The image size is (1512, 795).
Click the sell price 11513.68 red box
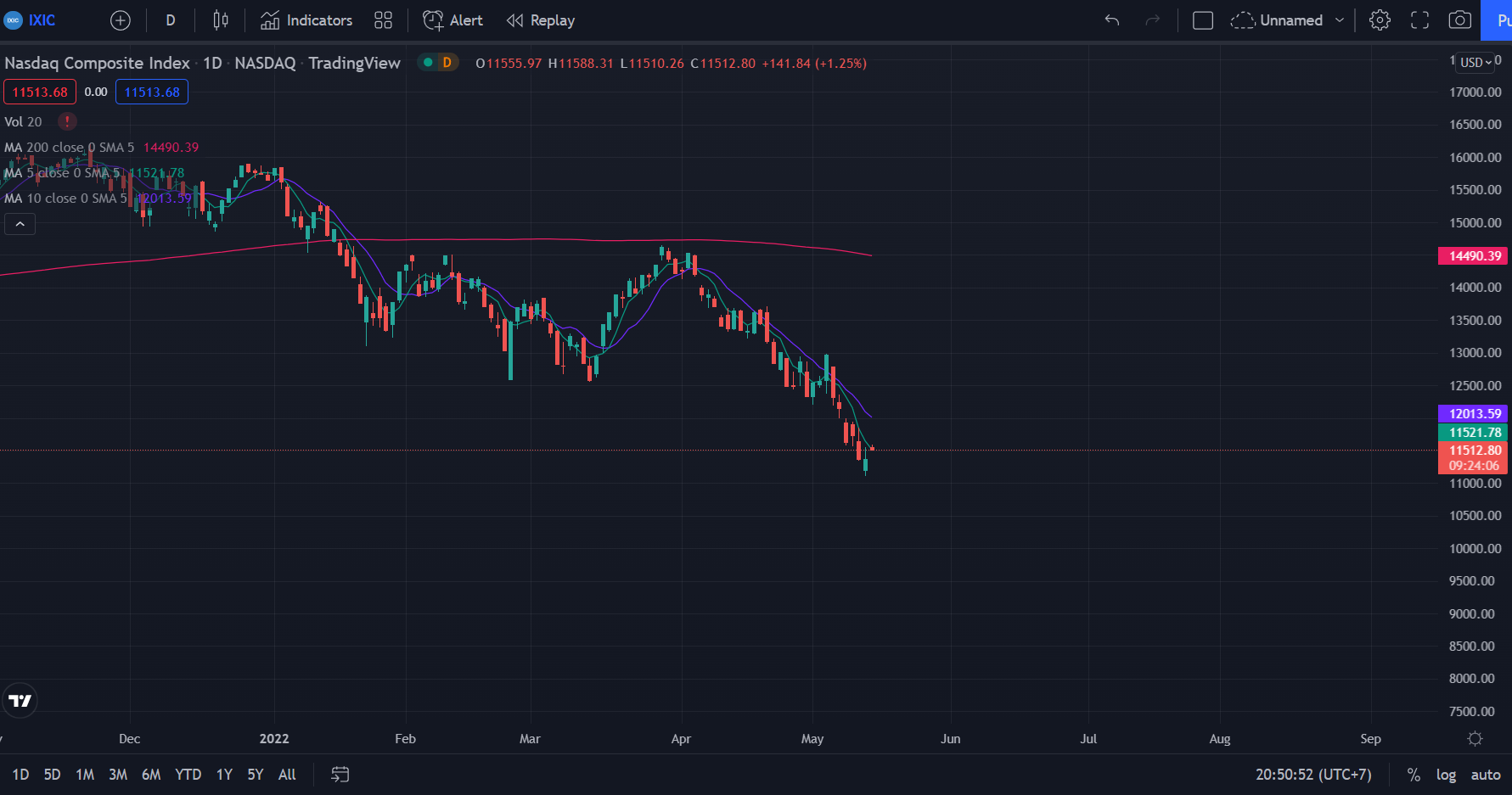coord(40,92)
